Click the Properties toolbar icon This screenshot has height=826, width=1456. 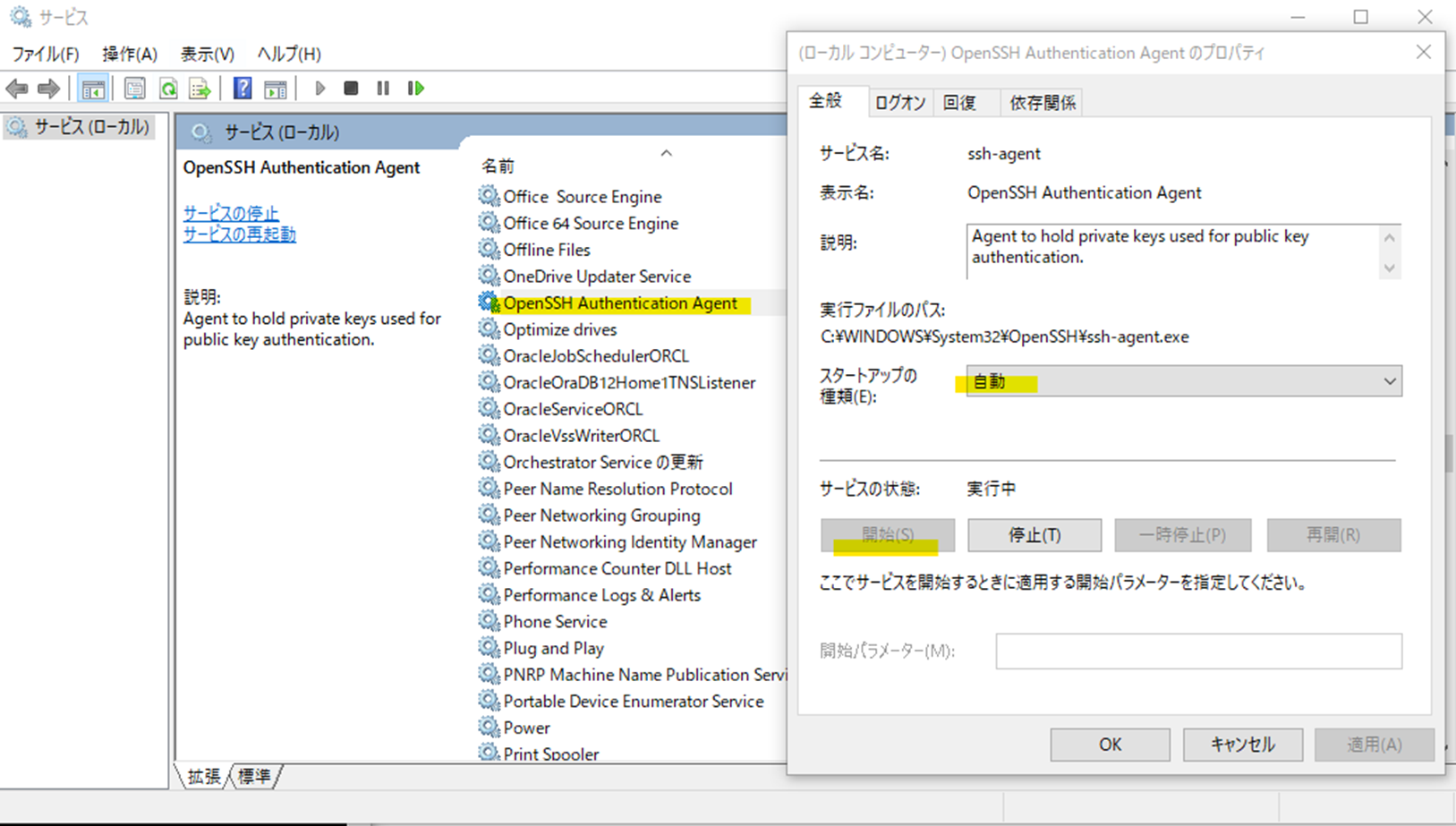(x=134, y=88)
